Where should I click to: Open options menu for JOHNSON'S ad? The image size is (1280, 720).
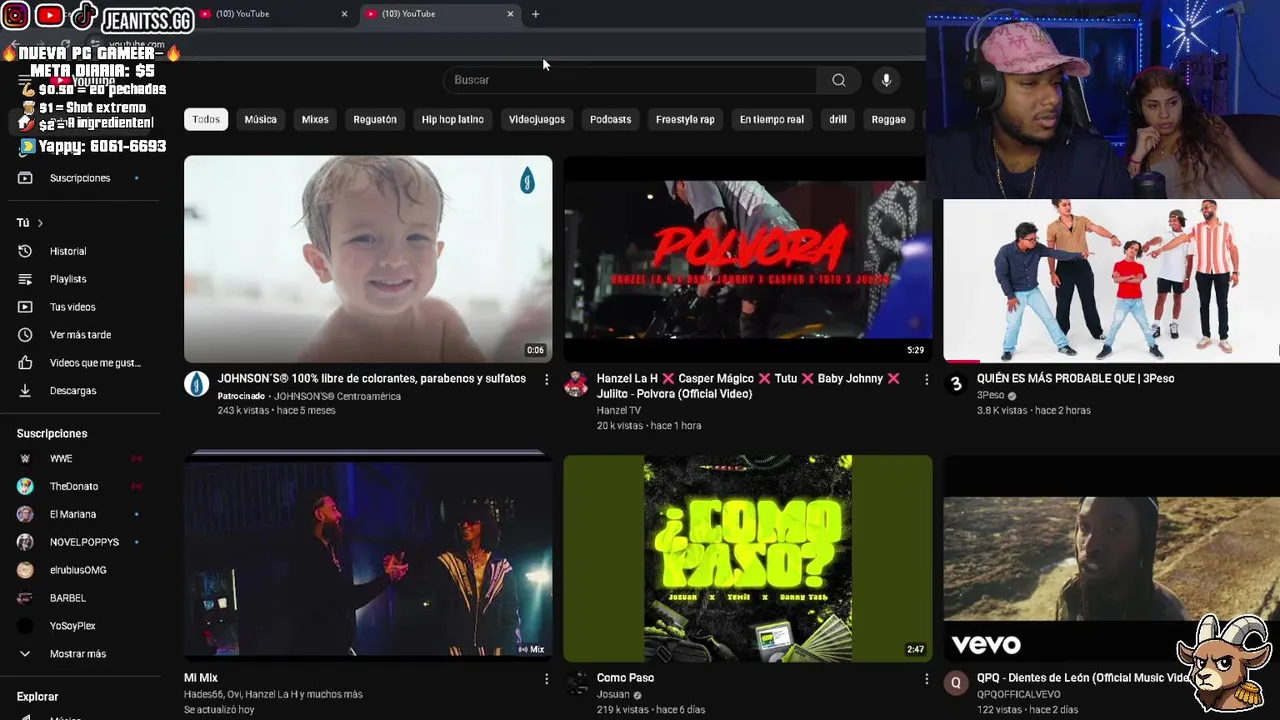click(x=546, y=380)
